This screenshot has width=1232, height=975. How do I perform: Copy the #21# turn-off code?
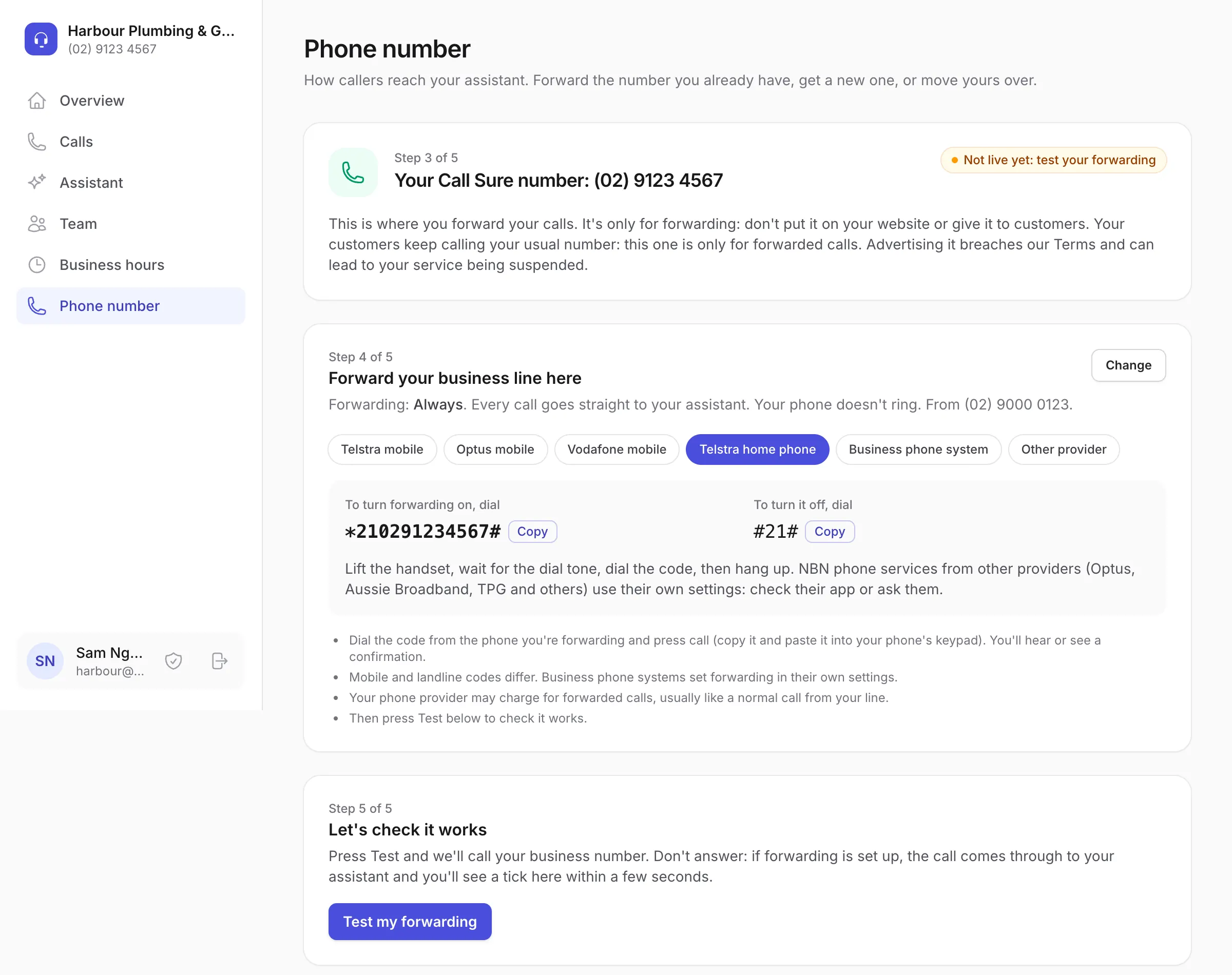830,532
